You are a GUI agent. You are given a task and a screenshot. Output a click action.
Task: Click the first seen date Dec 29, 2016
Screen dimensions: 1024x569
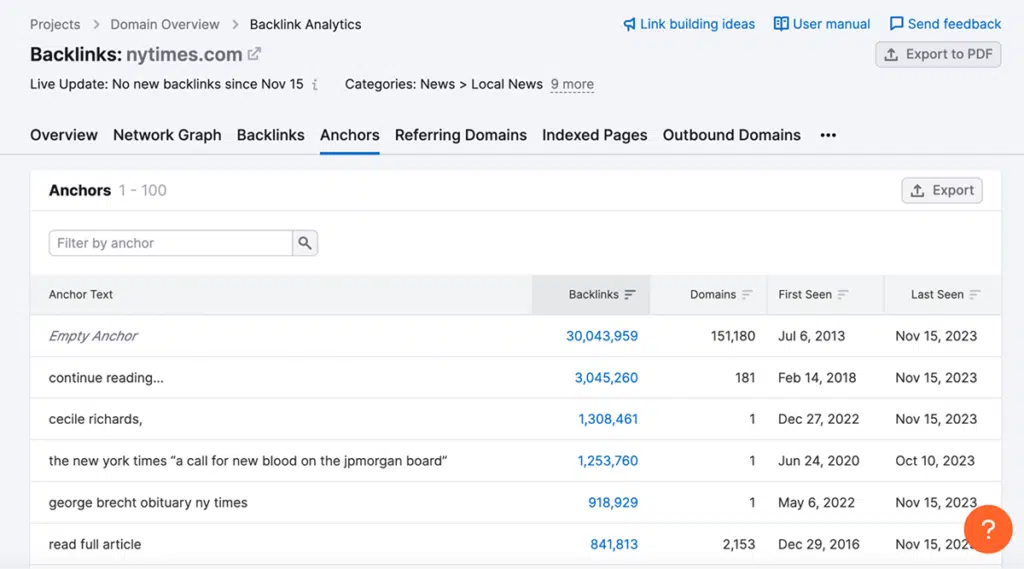818,544
